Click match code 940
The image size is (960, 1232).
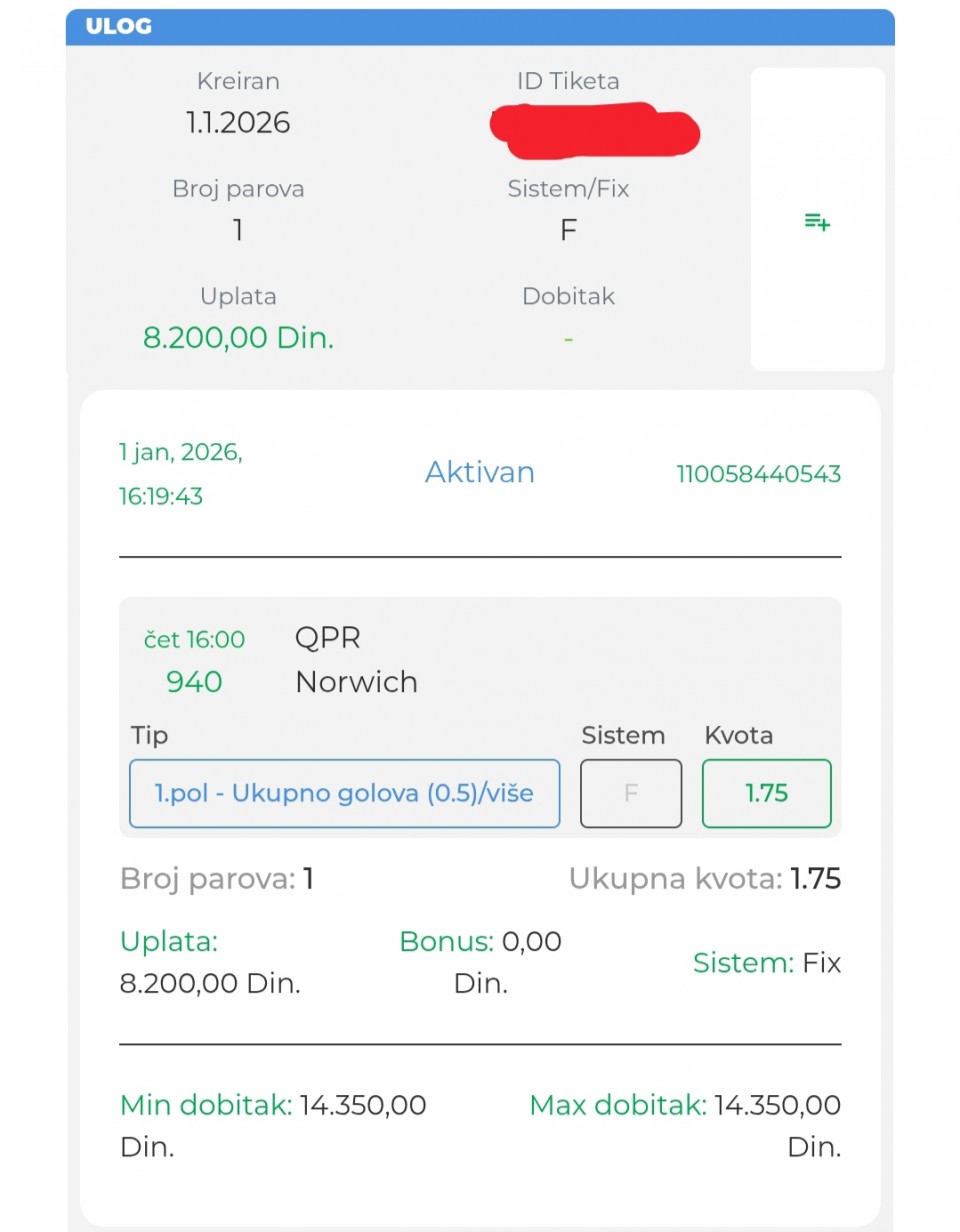(x=194, y=682)
